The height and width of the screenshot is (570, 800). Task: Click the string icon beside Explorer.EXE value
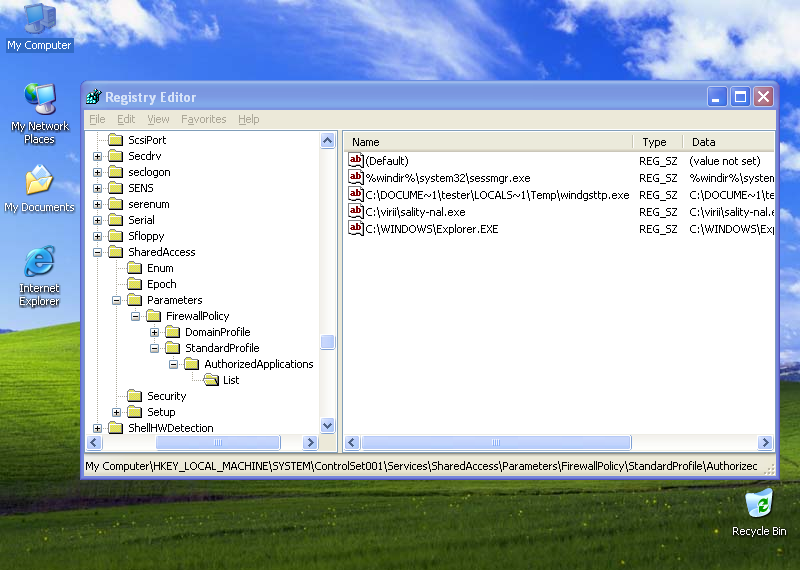(x=356, y=228)
